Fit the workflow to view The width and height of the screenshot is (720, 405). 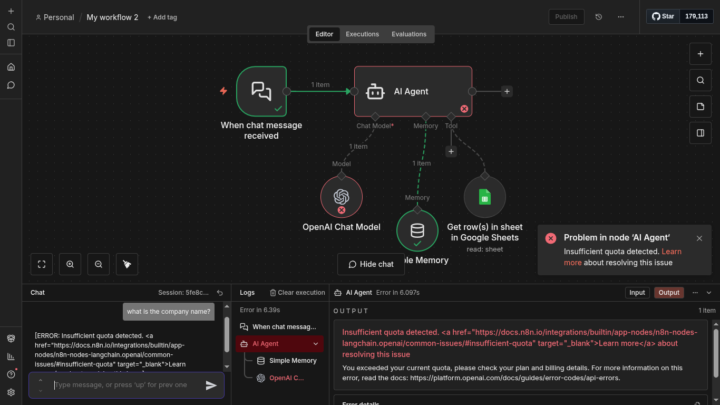coord(42,264)
